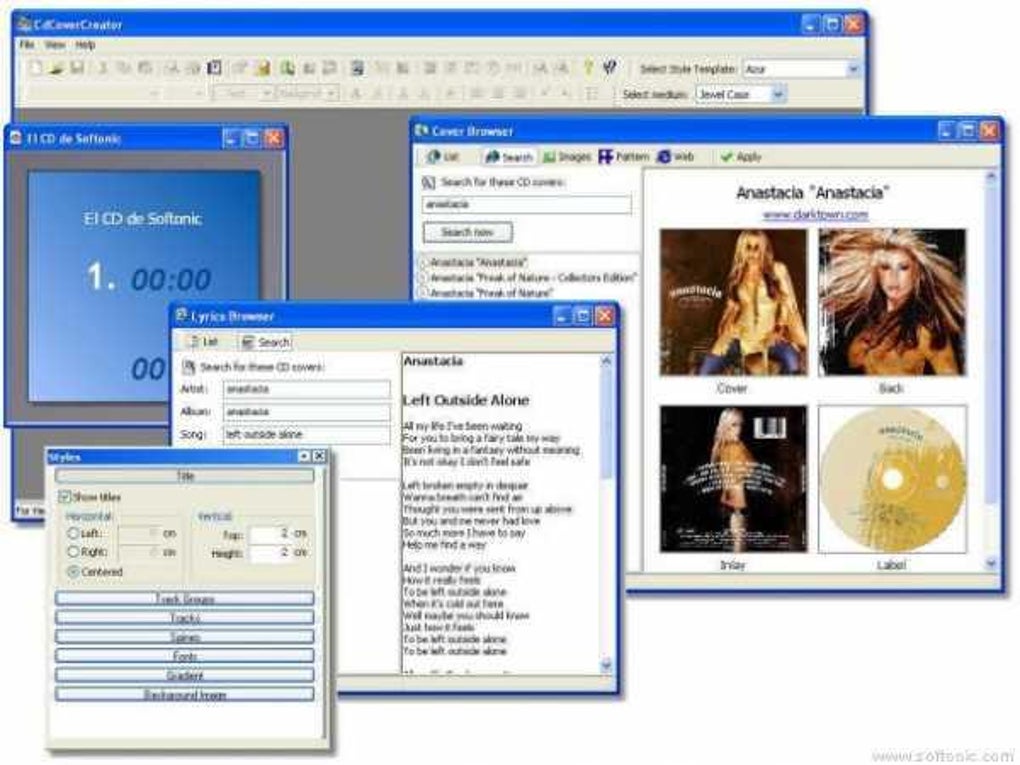Click the Cover Browser title bar icon
The image size is (1020, 765).
pyautogui.click(x=422, y=131)
